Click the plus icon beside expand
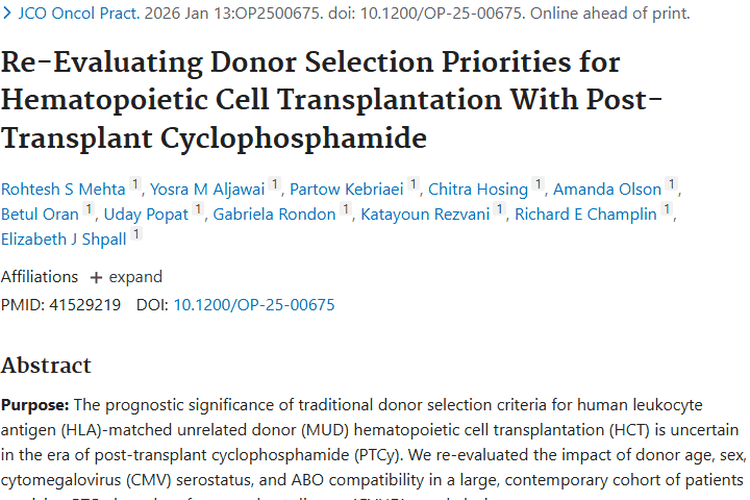This screenshot has width=750, height=500. click(96, 277)
